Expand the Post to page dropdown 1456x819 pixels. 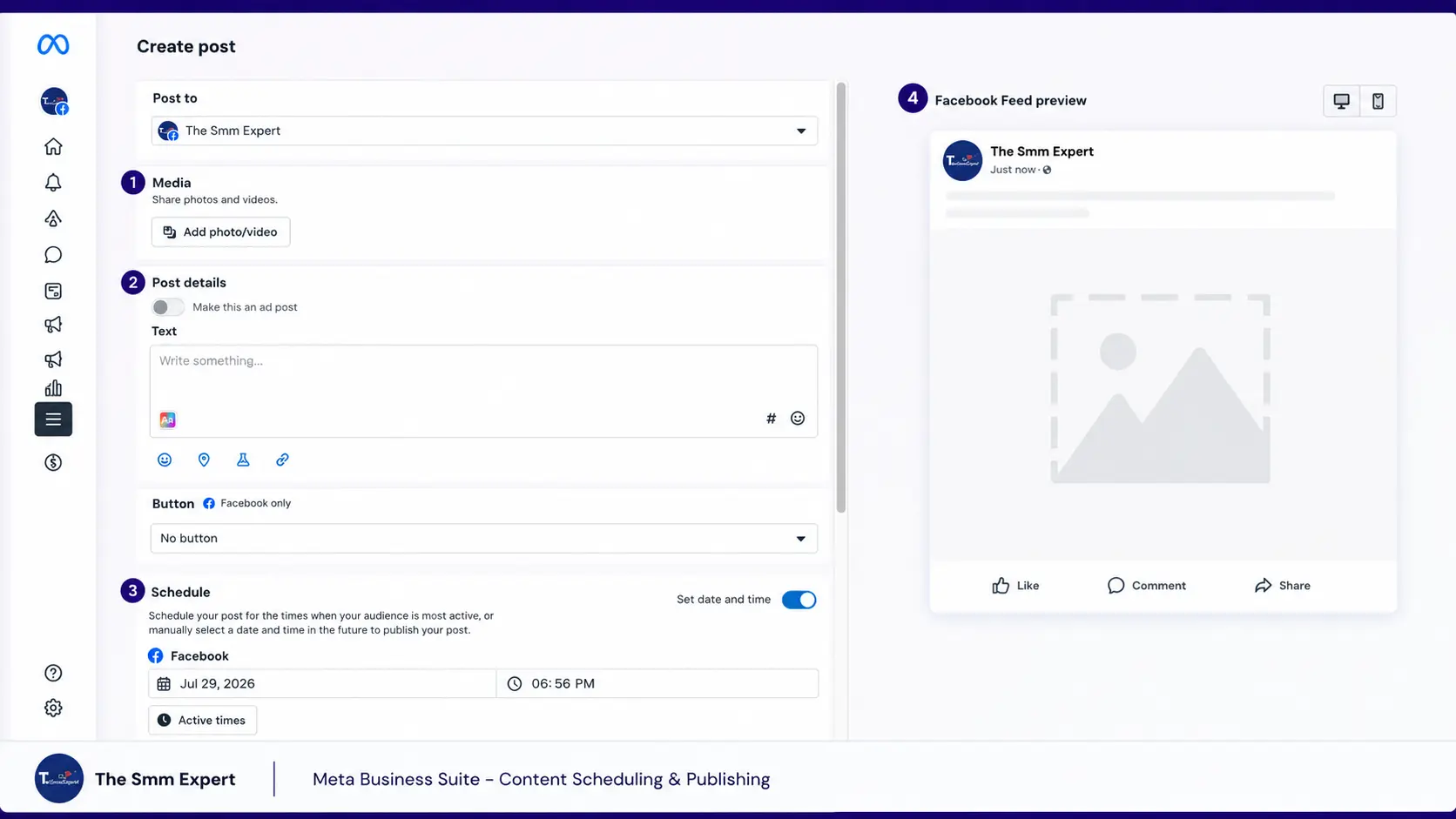pyautogui.click(x=484, y=131)
